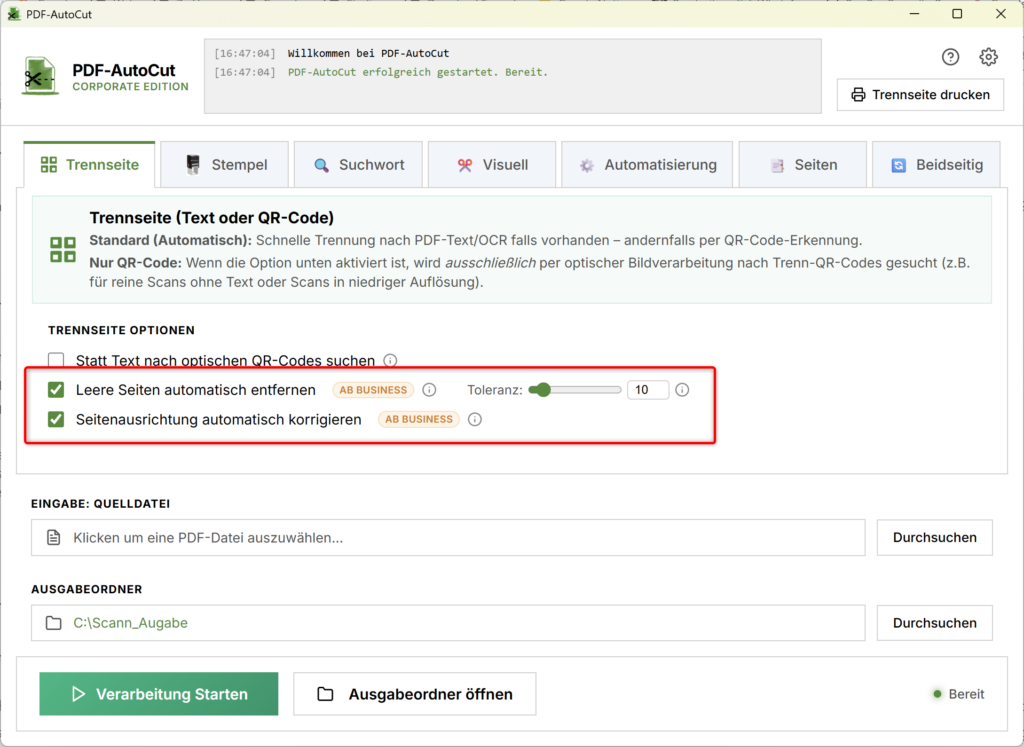Screen dimensions: 1024x747
Task: Select the Trennseite tab
Action: (x=89, y=165)
